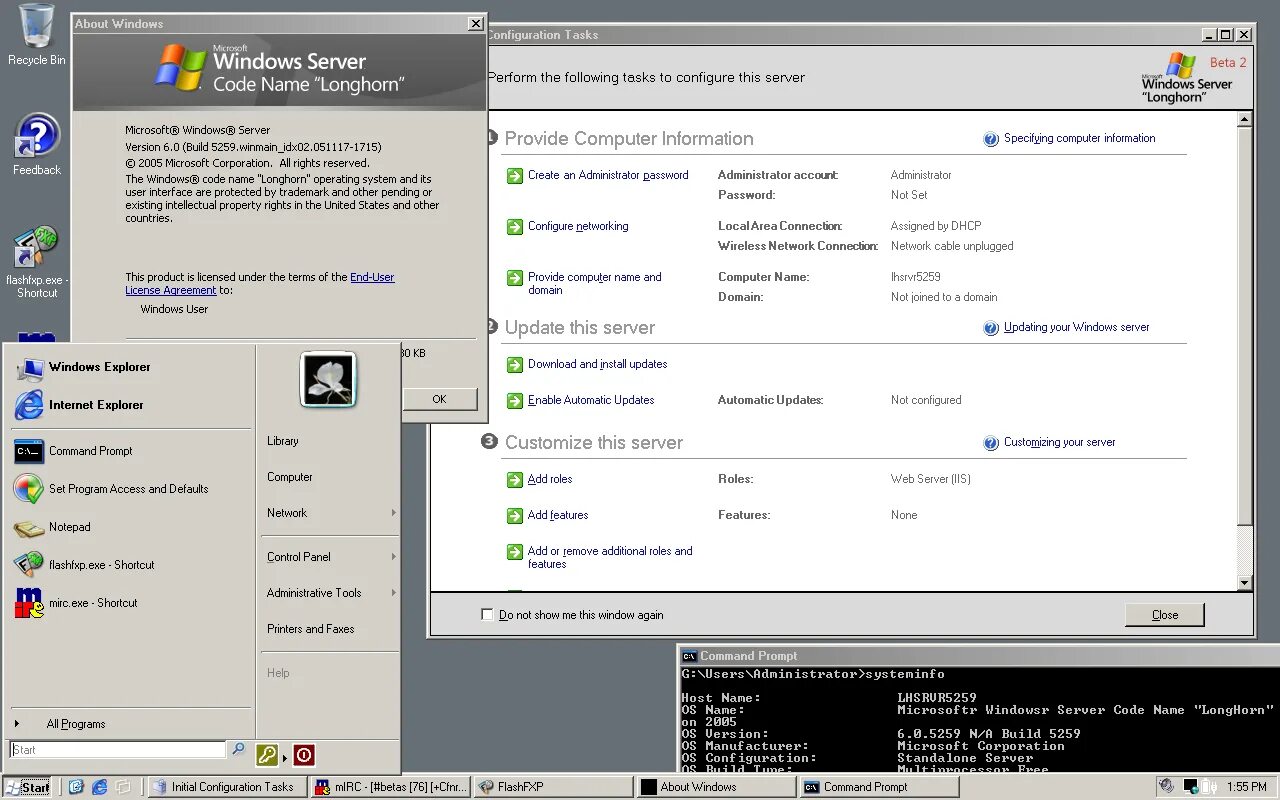Click green arrow icon beside Add roles
This screenshot has height=800, width=1280.
tap(515, 479)
